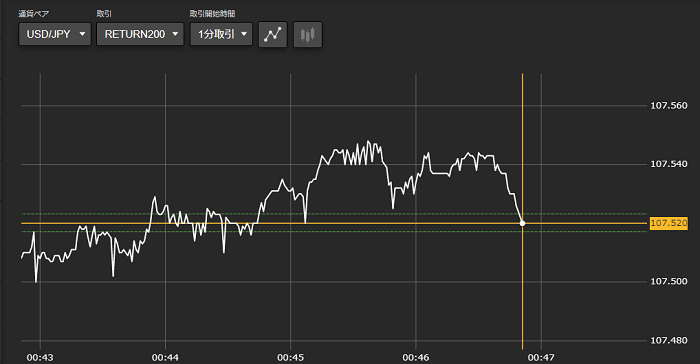Screen dimensions: 700x364
Task: Open the USD/JPY currency pair dropdown
Action: point(55,34)
